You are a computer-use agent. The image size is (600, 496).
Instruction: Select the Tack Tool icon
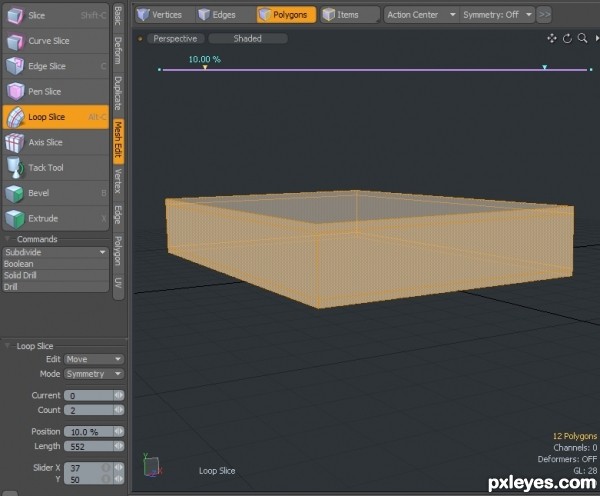click(15, 168)
